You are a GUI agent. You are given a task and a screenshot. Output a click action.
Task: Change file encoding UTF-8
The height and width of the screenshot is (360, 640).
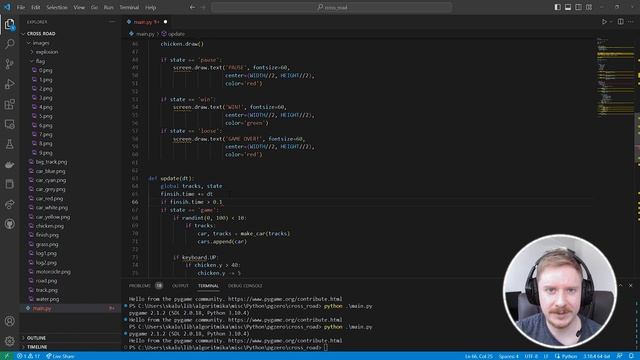(x=531, y=356)
